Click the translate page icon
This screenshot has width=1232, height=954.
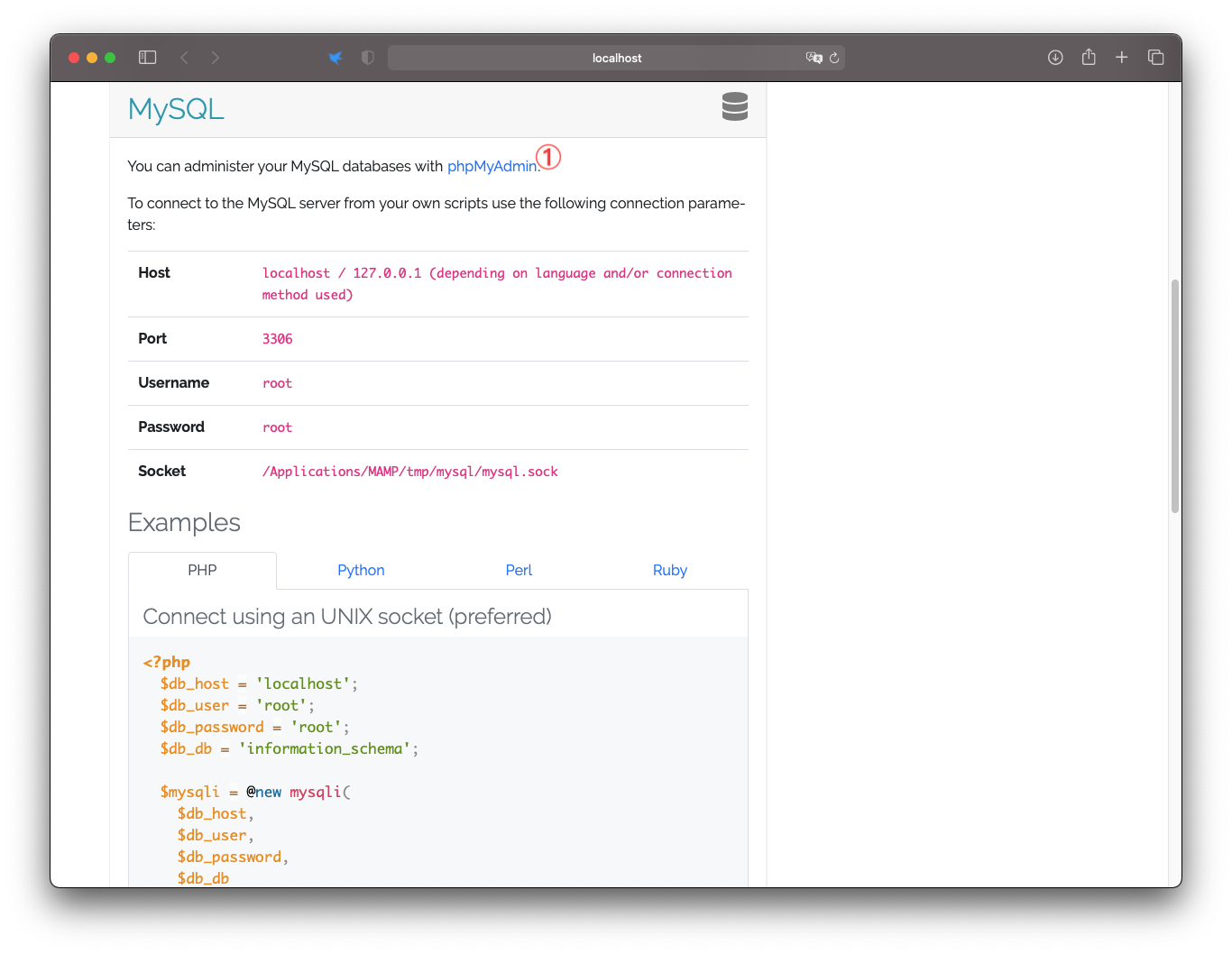[814, 58]
